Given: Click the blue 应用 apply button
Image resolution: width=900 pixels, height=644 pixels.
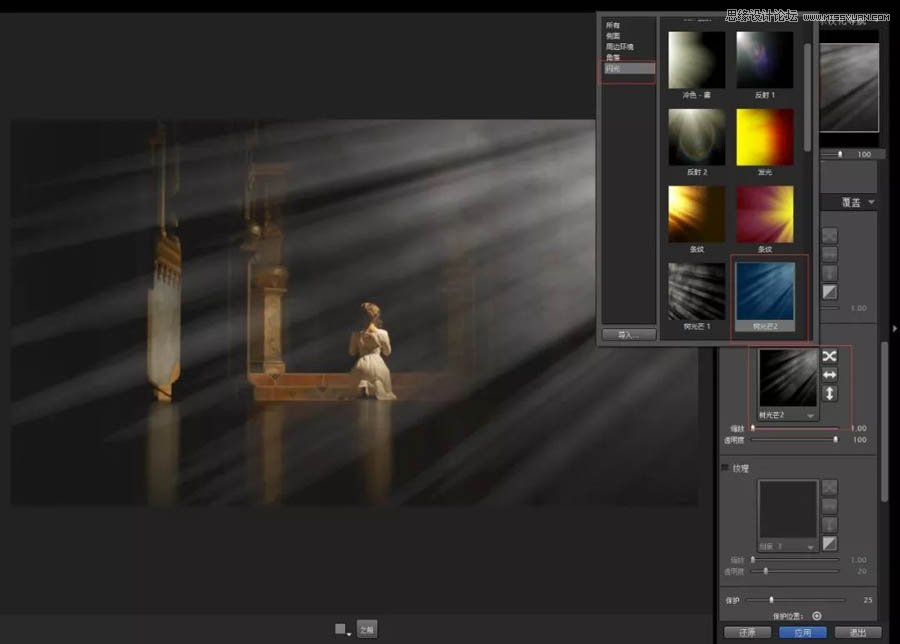Looking at the screenshot, I should [802, 632].
